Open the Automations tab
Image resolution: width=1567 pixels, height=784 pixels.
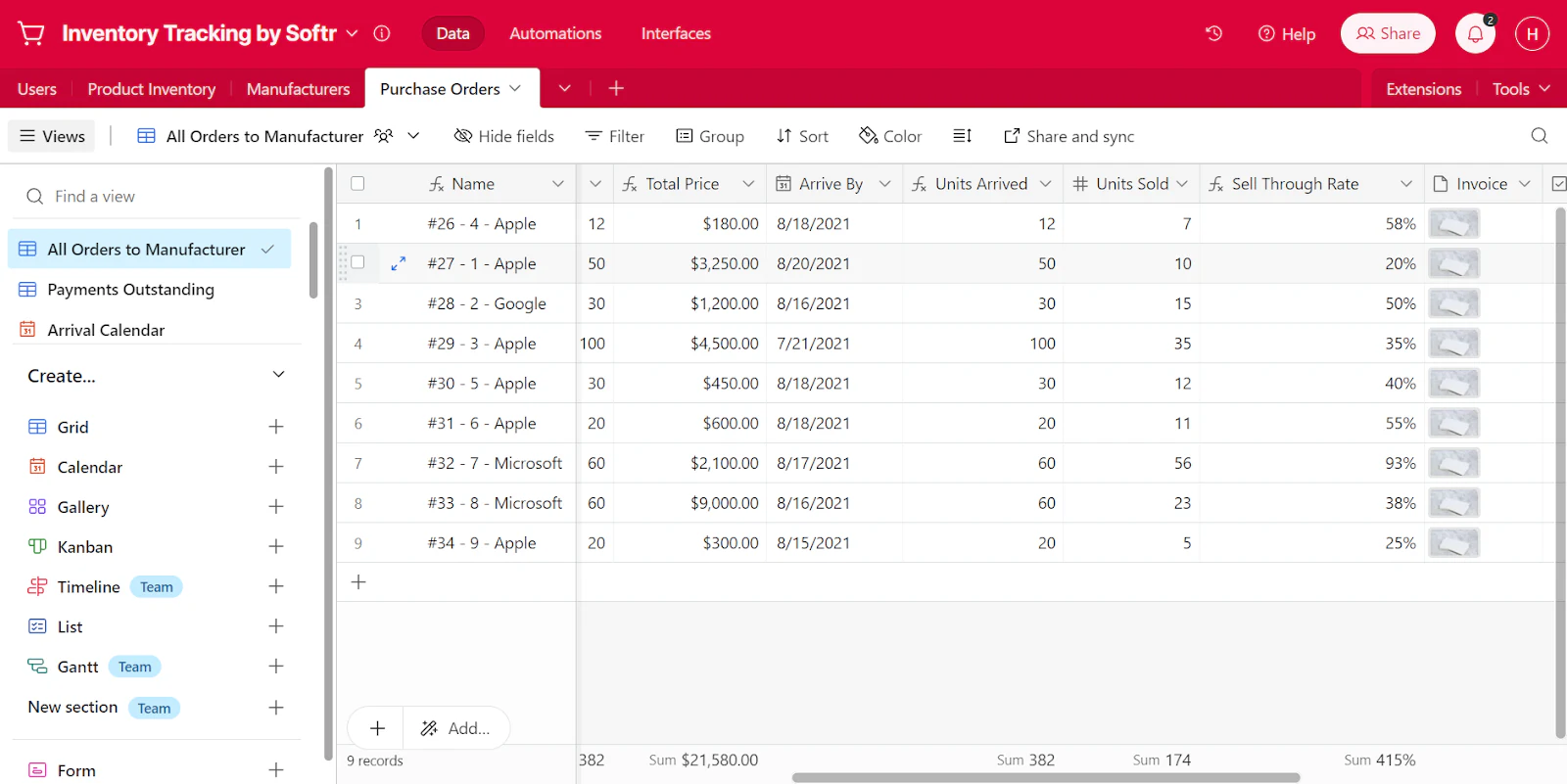tap(555, 33)
